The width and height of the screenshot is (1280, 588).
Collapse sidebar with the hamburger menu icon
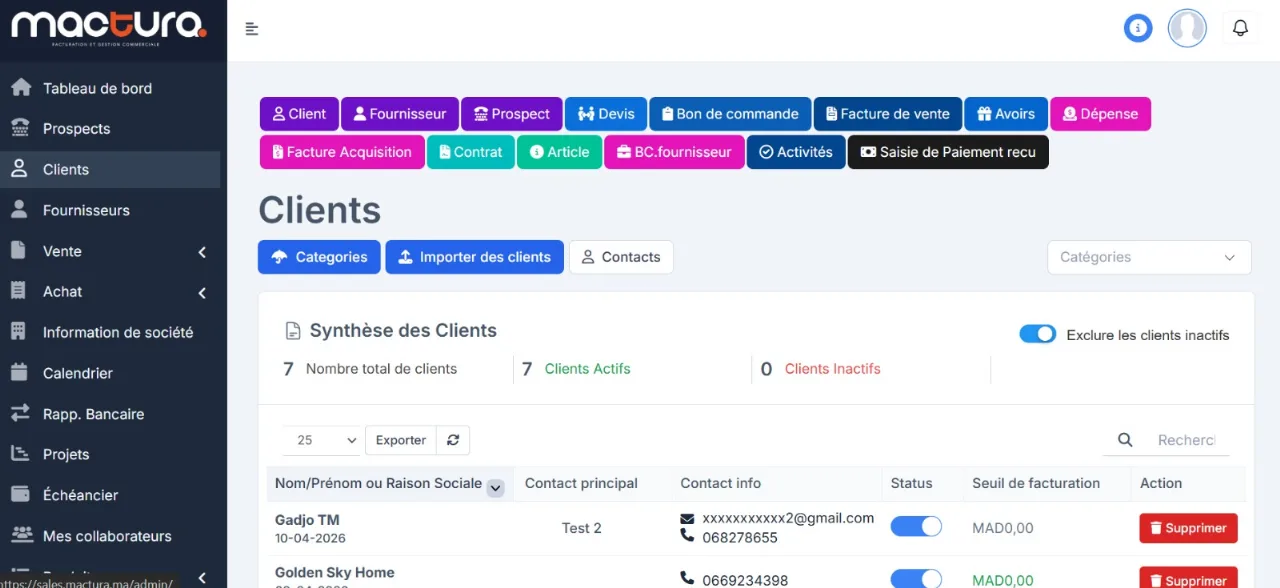point(252,29)
